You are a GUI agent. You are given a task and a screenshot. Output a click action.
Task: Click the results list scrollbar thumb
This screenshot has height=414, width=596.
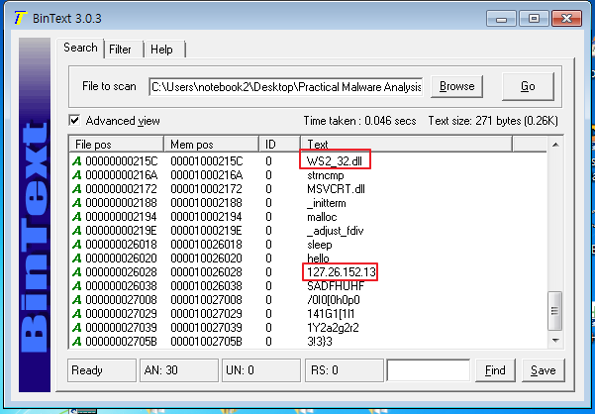click(x=555, y=311)
